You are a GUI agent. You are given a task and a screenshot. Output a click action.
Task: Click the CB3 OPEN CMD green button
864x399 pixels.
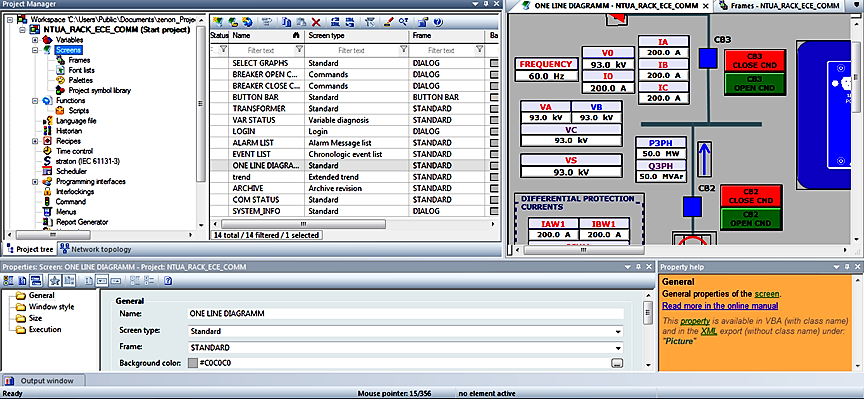(x=754, y=83)
